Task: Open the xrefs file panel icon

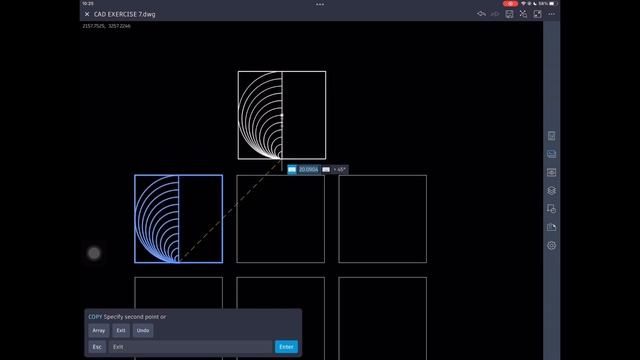Action: click(x=551, y=227)
